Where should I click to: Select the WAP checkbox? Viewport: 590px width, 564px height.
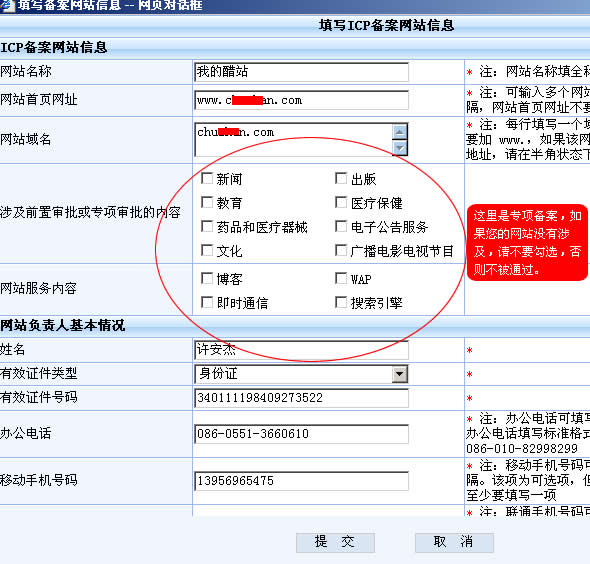coord(341,279)
